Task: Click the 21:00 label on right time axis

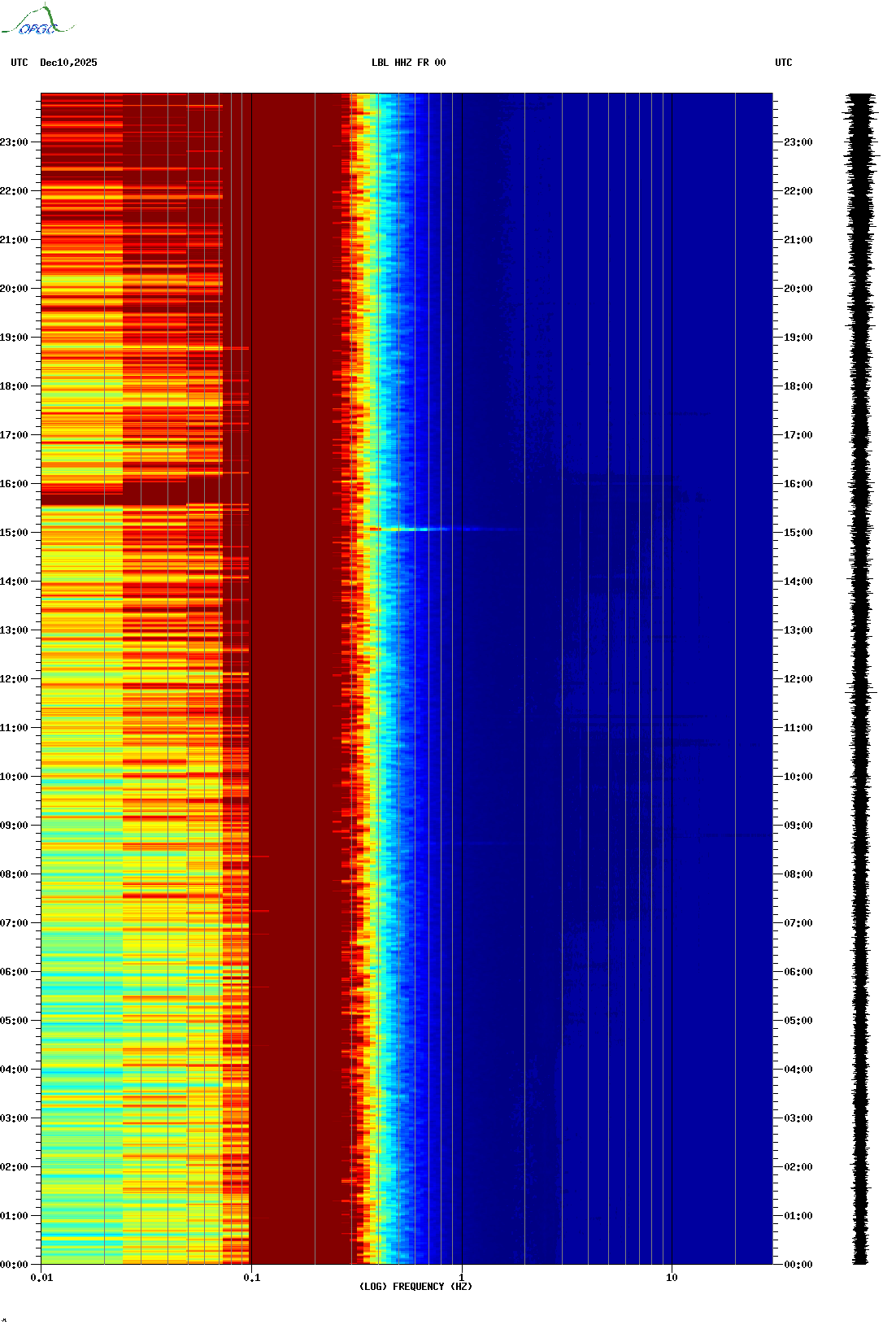Action: pos(798,240)
